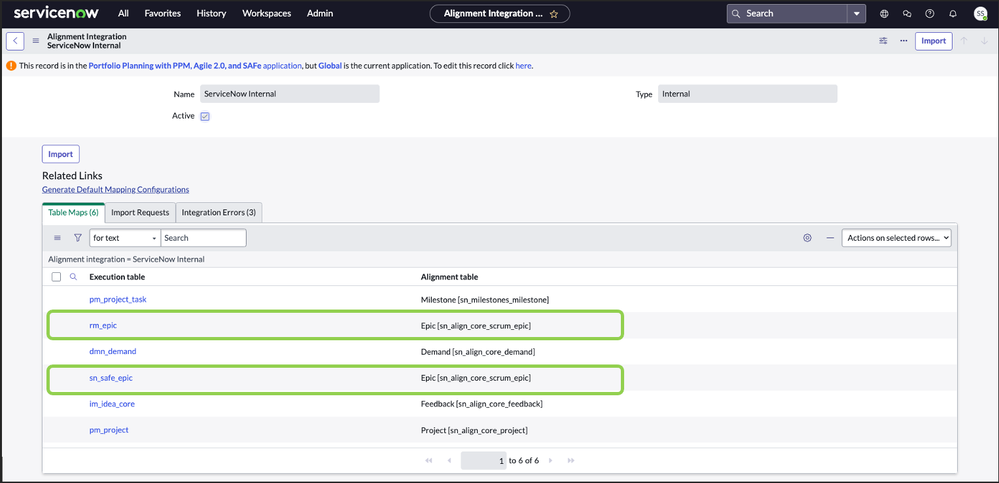Viewport: 999px width, 483px height.
Task: Open the sn_safe_epic table map
Action: click(x=111, y=378)
